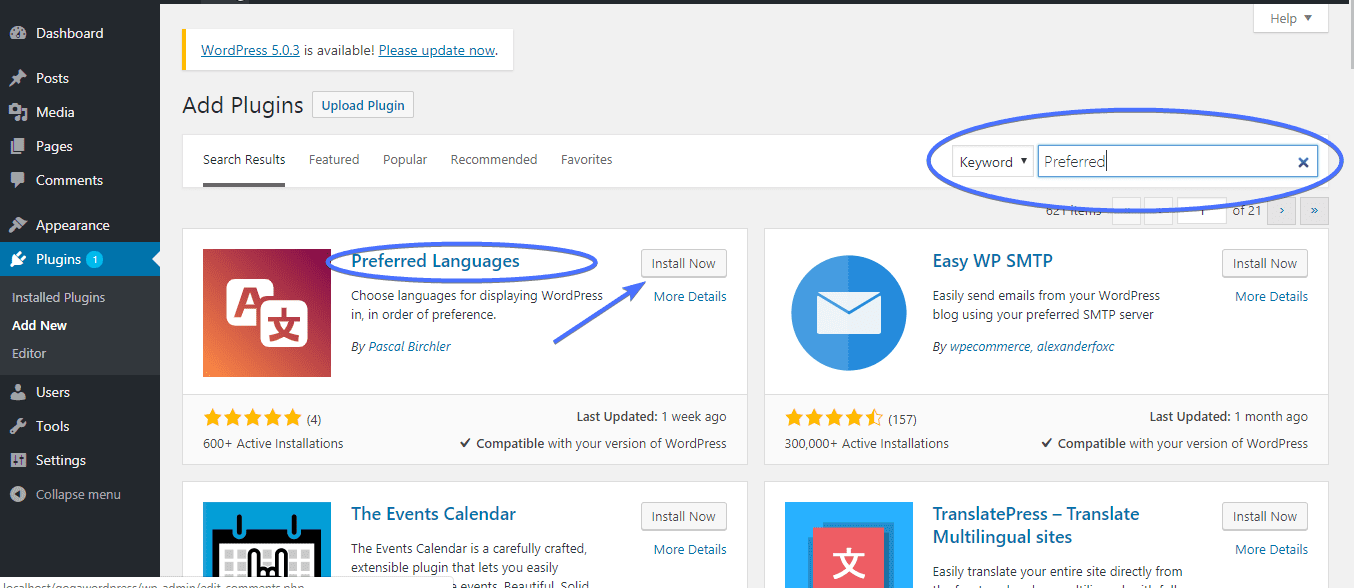Viewport: 1354px width, 588px height.
Task: Open The Events Calendar title link
Action: [433, 514]
